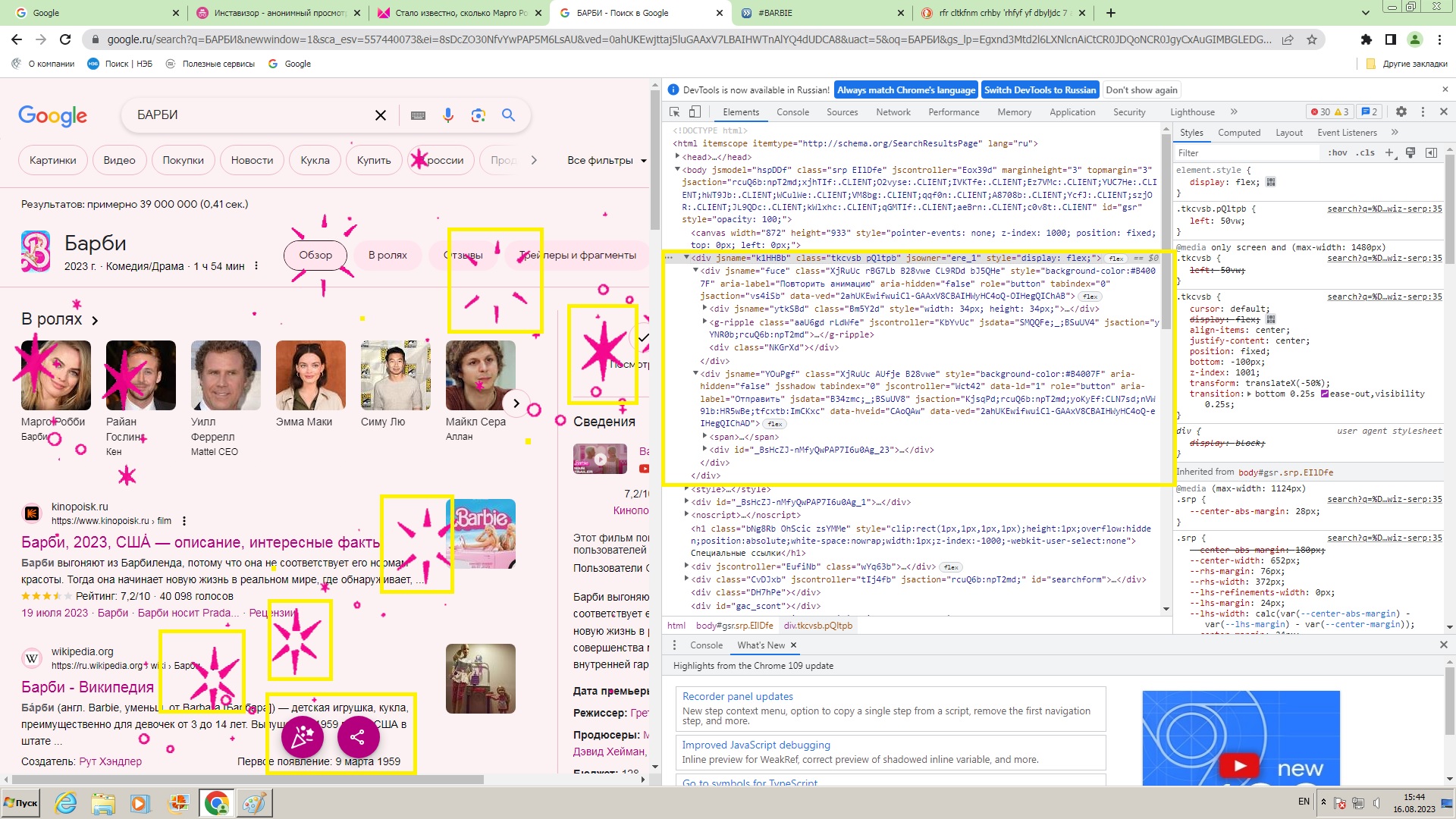Open the ease-out timing swatch editor
This screenshot has height=819, width=1456.
click(x=1325, y=394)
